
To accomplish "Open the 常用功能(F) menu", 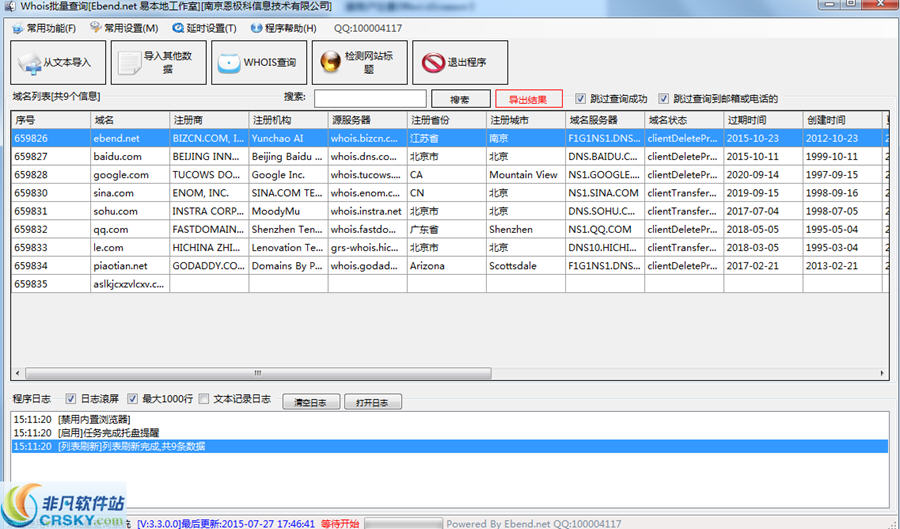I will (44, 28).
